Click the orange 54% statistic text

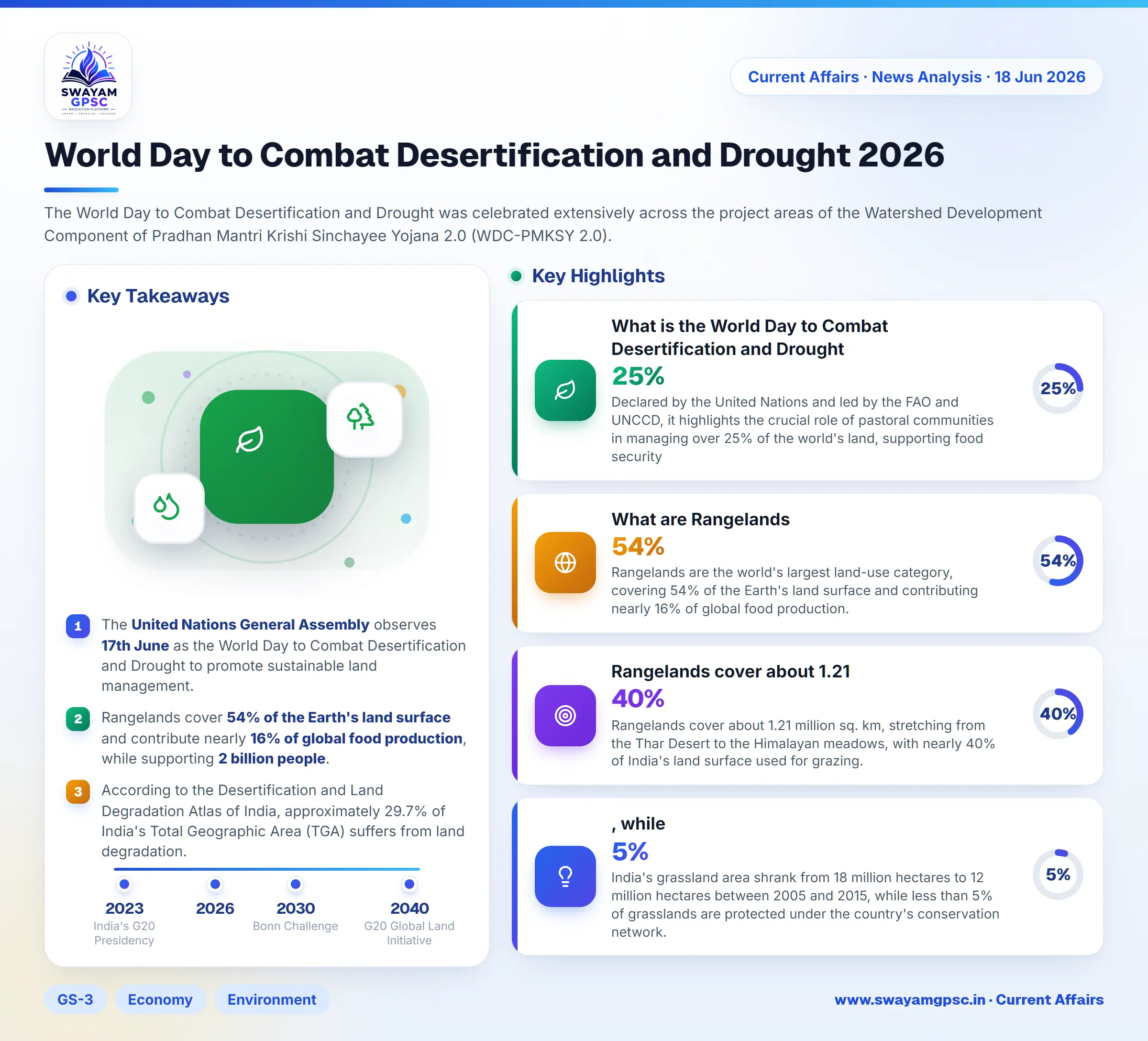[x=638, y=547]
